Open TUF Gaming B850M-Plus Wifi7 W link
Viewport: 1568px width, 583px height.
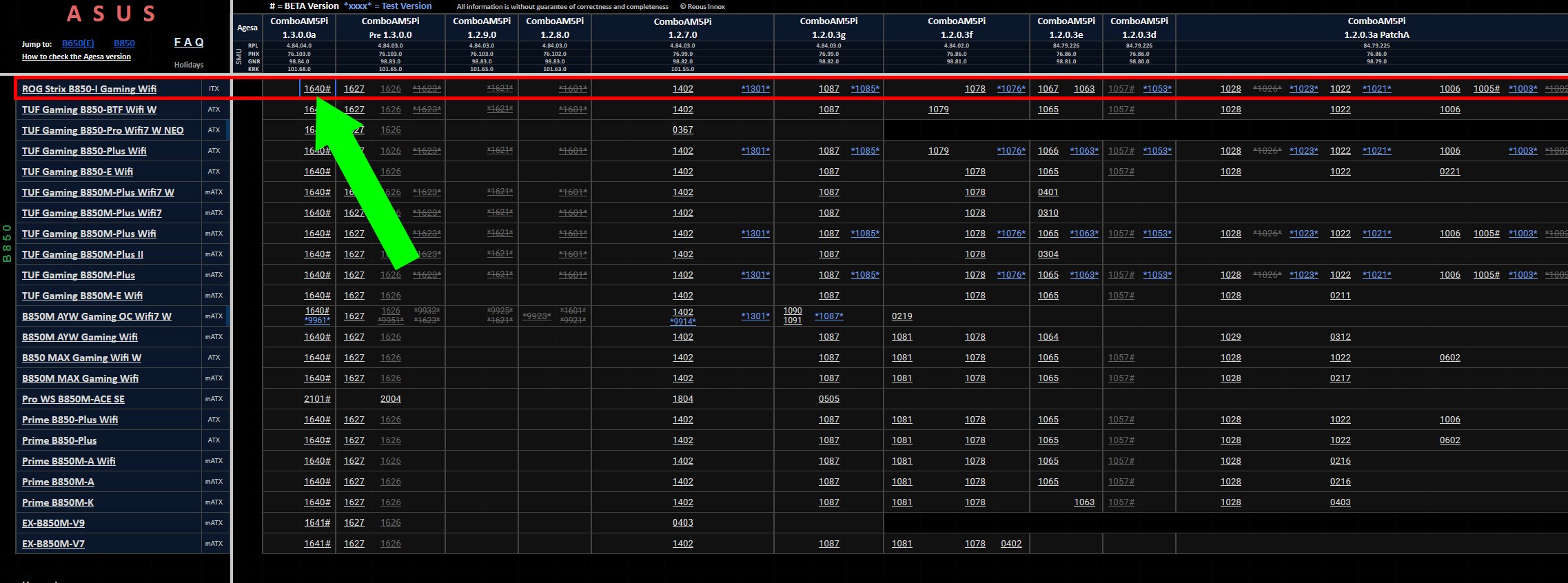click(98, 192)
